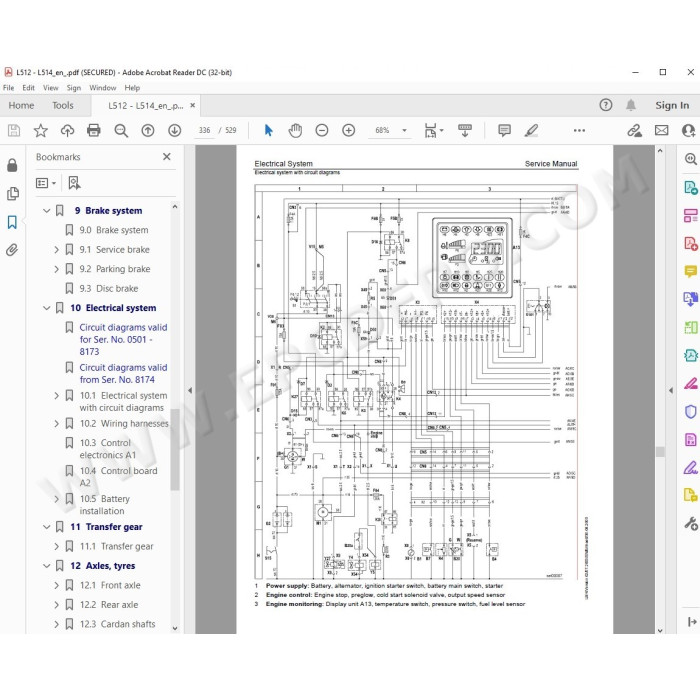
Task: Select the Highlight text pen tool
Action: [531, 130]
